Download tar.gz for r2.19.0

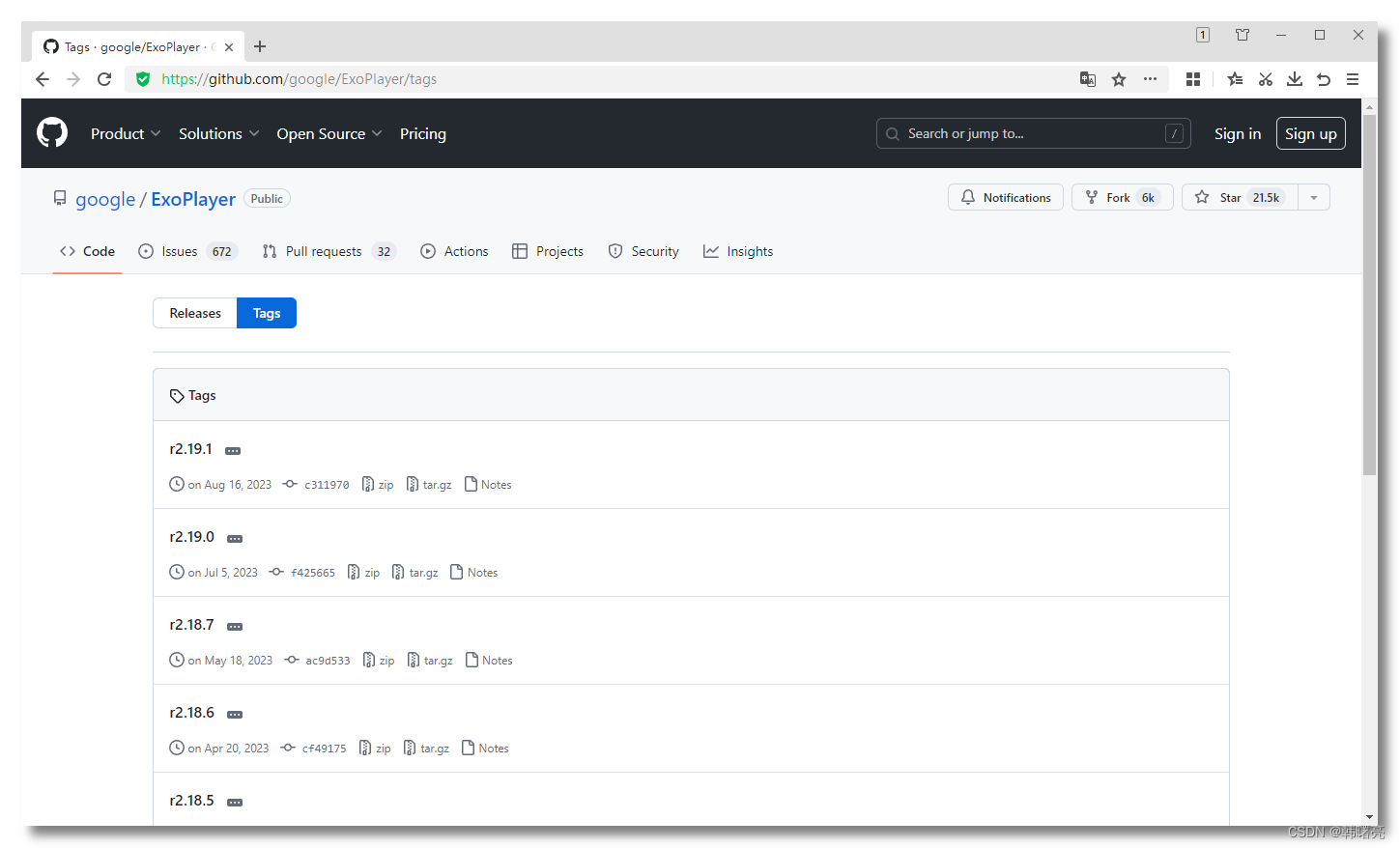tap(414, 573)
